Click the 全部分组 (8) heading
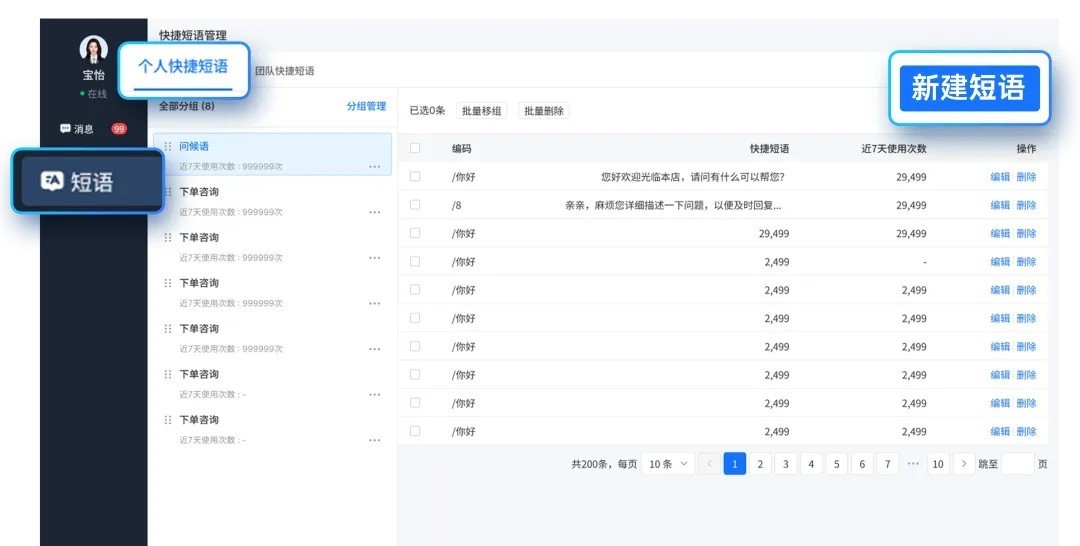1080x546 pixels. (x=187, y=106)
